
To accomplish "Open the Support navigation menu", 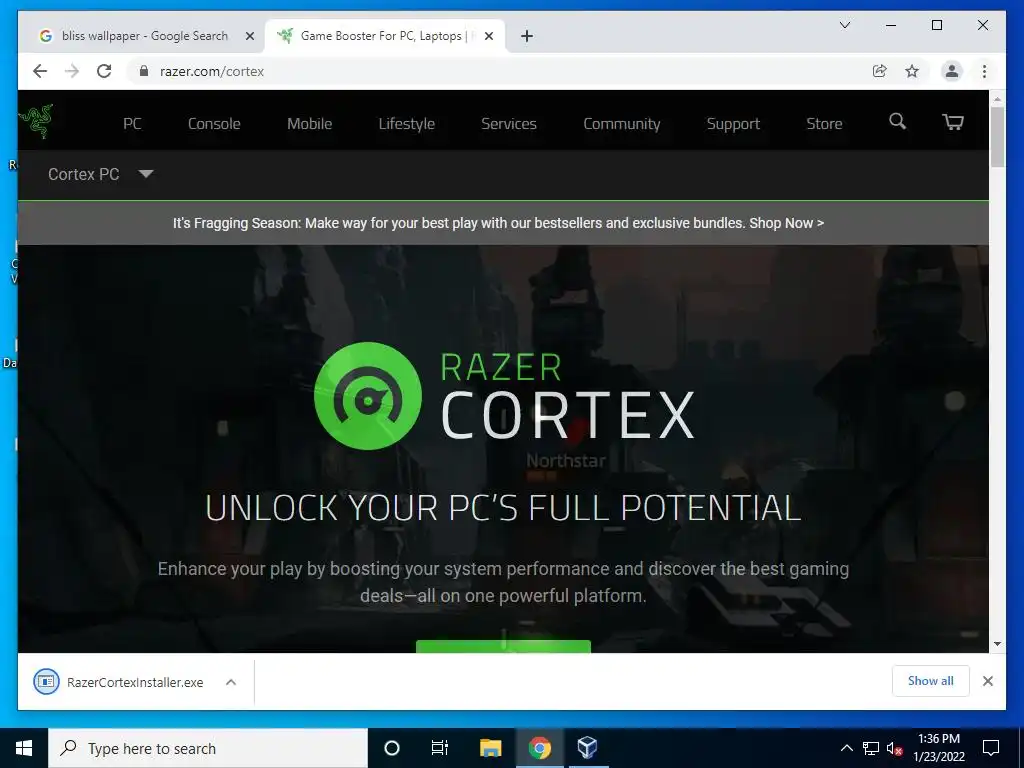I will [733, 123].
